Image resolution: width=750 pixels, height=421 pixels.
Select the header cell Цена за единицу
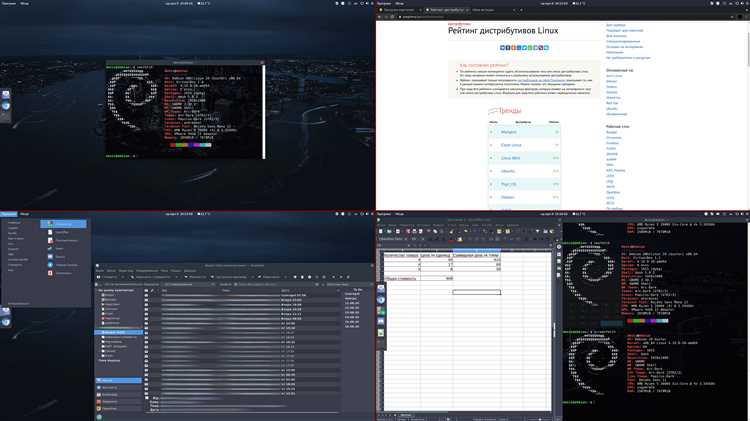pyautogui.click(x=436, y=255)
